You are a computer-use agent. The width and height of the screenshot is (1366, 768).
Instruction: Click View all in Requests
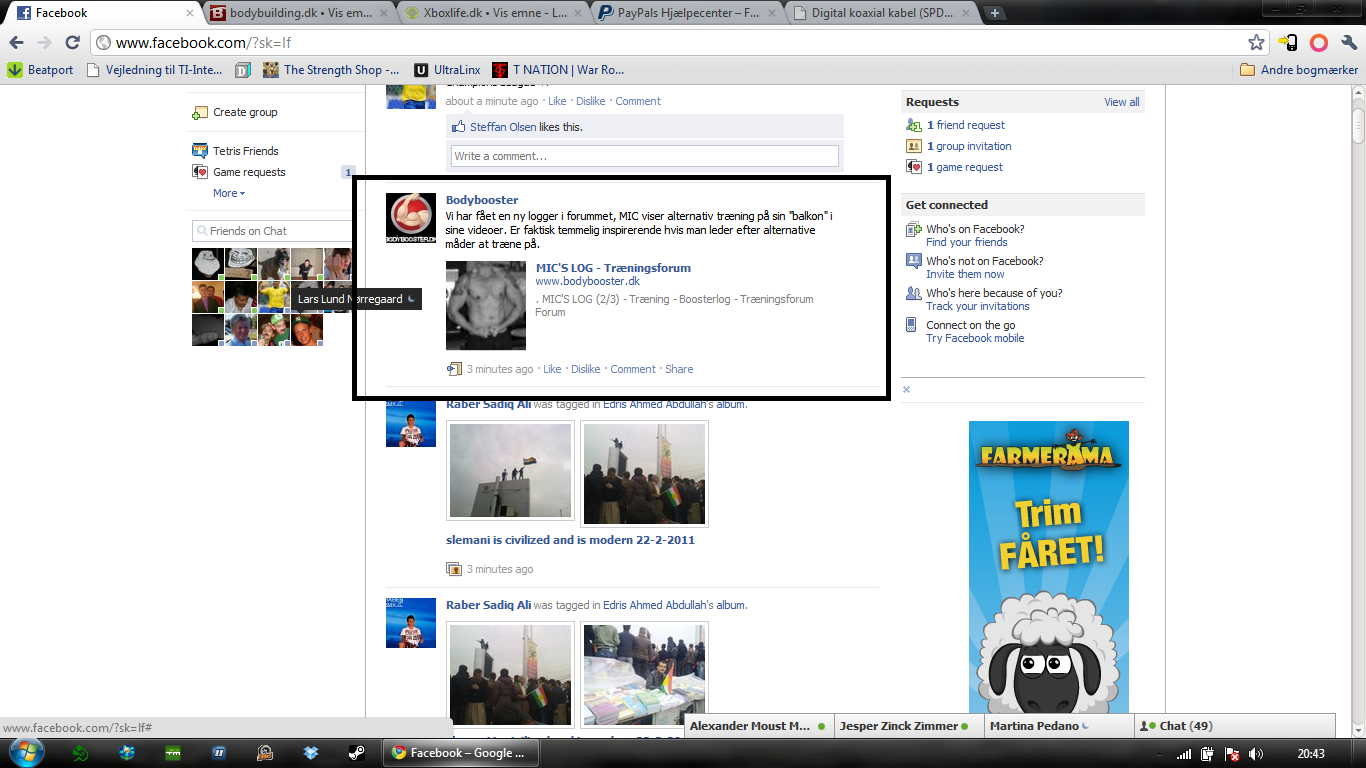click(1121, 102)
